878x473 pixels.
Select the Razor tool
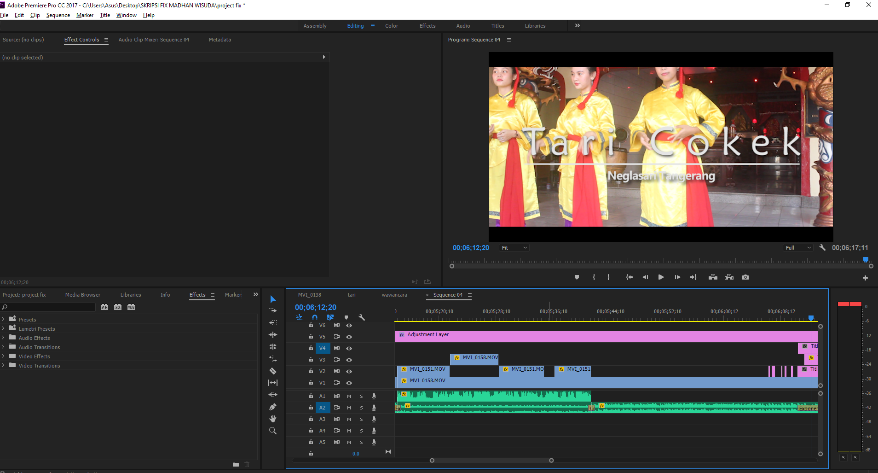[x=272, y=371]
